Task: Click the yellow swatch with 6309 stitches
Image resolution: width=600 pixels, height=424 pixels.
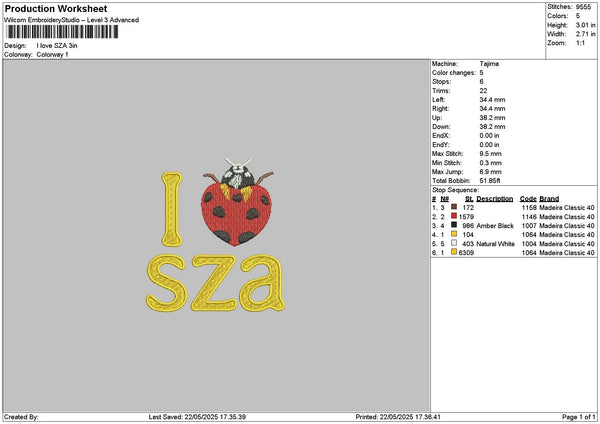Action: coord(454,252)
